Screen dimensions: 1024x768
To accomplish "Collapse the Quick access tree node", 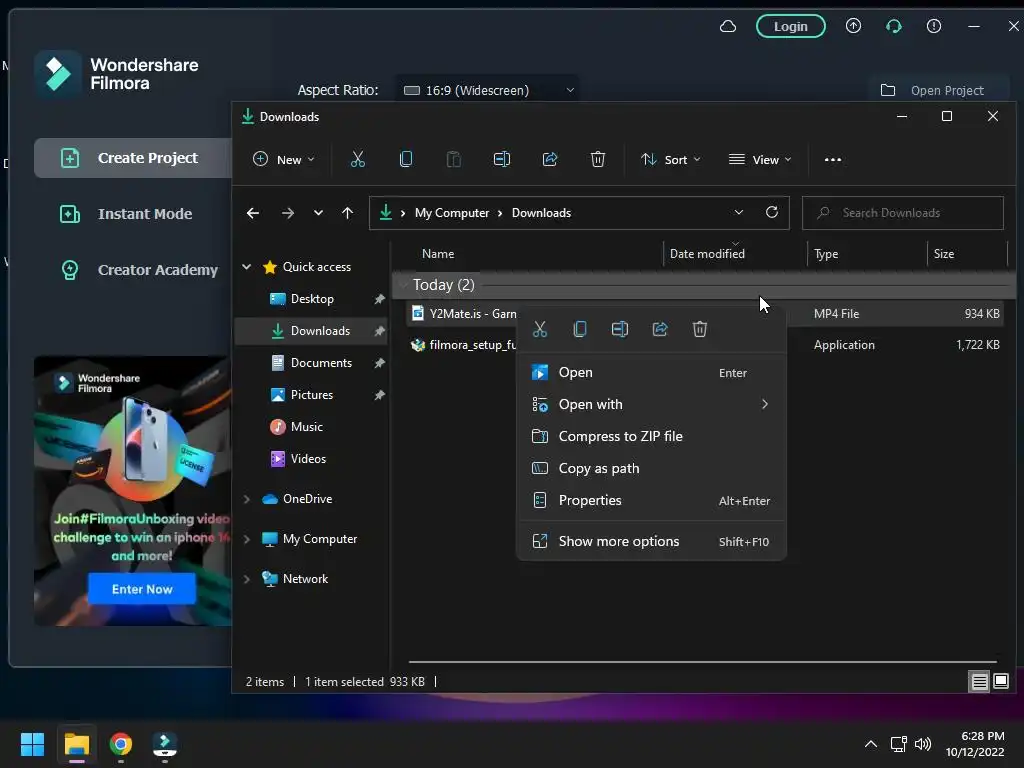I will click(247, 266).
